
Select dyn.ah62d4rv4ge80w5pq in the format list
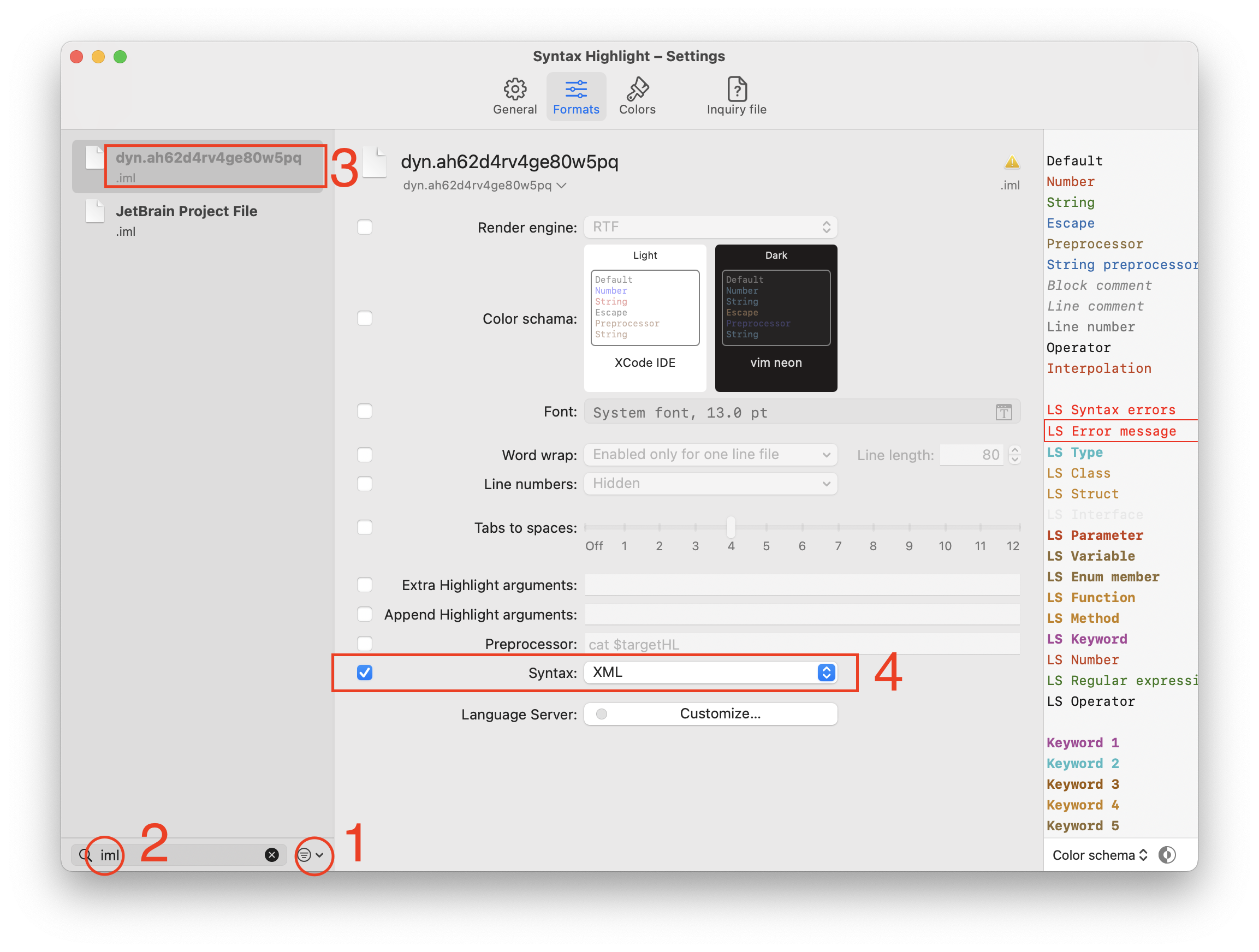pyautogui.click(x=198, y=166)
